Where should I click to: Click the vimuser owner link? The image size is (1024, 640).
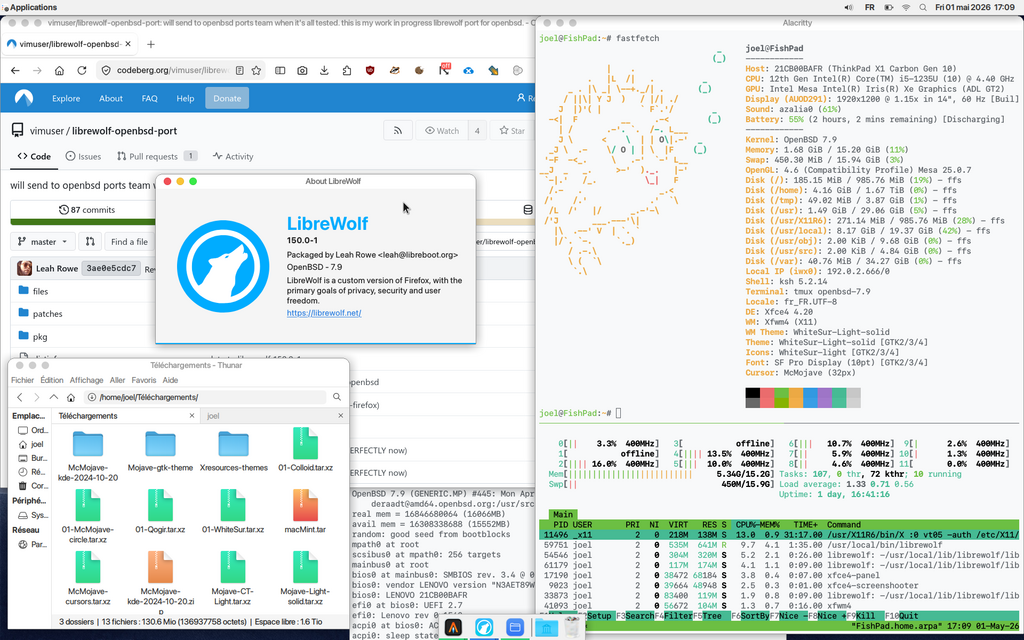[x=46, y=131]
